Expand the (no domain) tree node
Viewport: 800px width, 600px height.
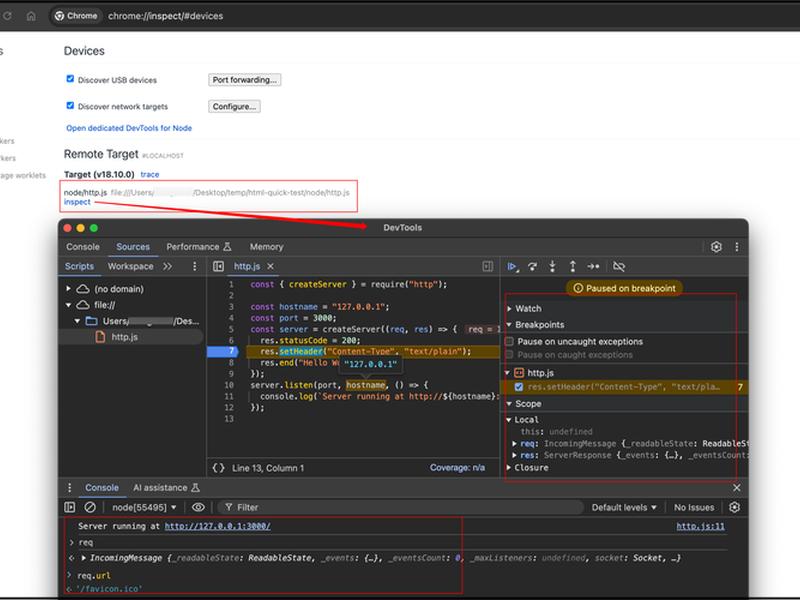tap(68, 289)
